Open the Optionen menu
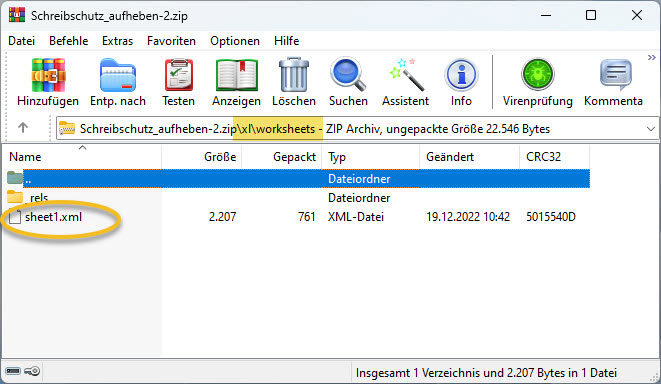The width and height of the screenshot is (661, 384). point(235,41)
